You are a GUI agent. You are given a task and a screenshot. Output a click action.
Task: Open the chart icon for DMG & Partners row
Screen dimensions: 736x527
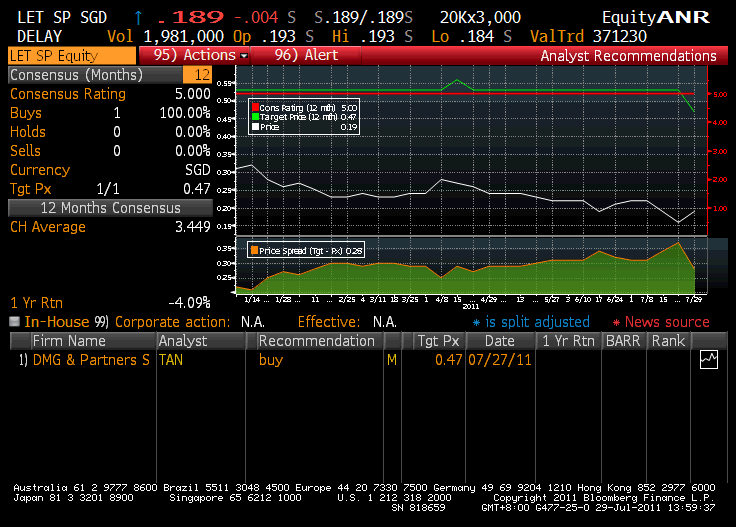coord(708,360)
